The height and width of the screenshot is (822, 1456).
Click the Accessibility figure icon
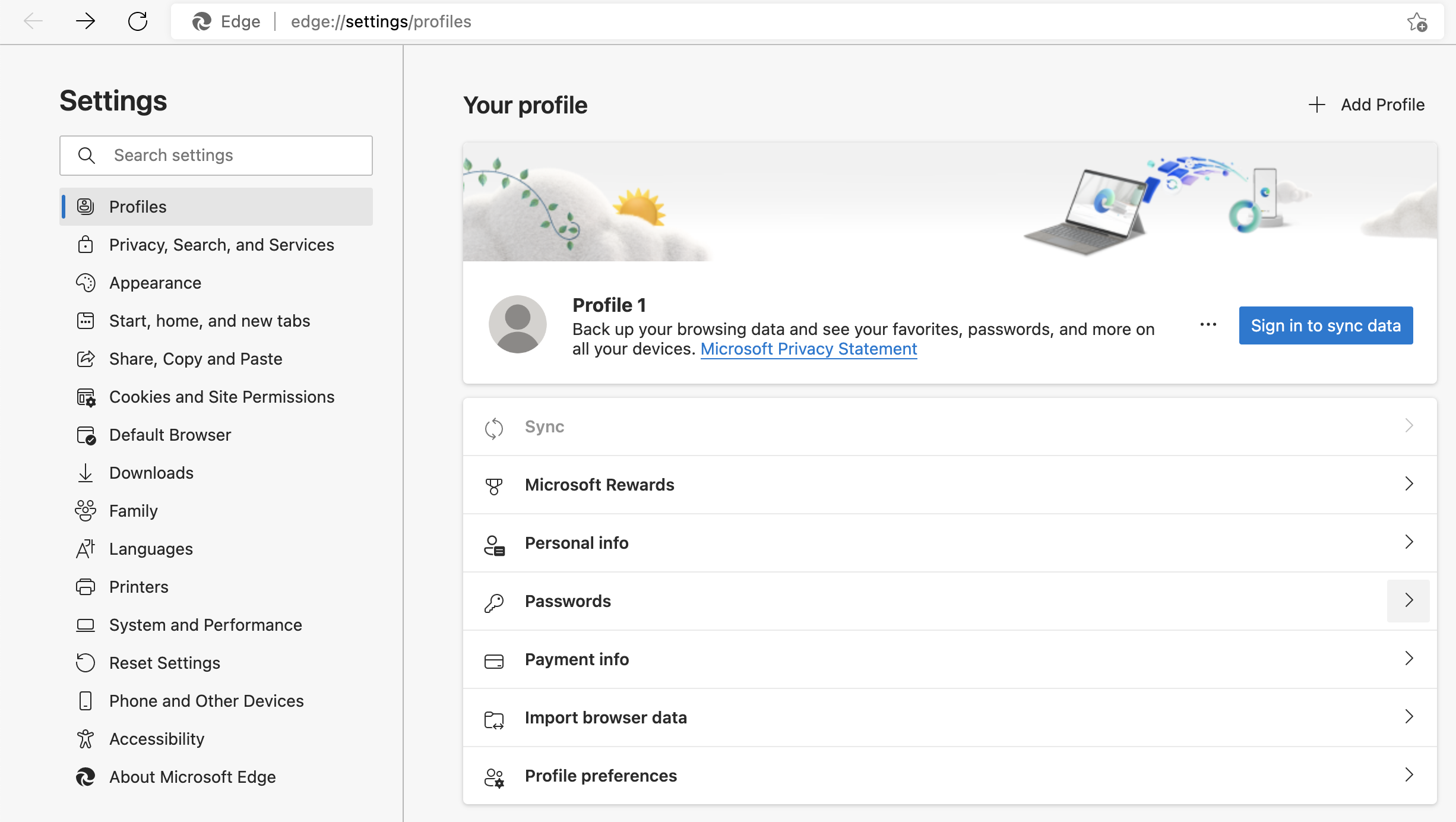[86, 739]
